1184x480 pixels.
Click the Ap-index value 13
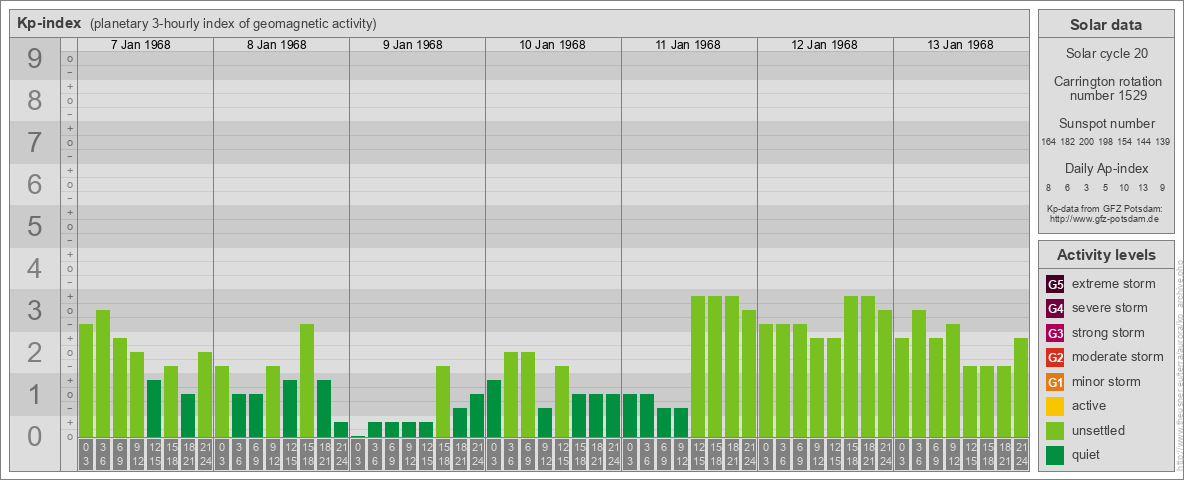(x=1144, y=187)
